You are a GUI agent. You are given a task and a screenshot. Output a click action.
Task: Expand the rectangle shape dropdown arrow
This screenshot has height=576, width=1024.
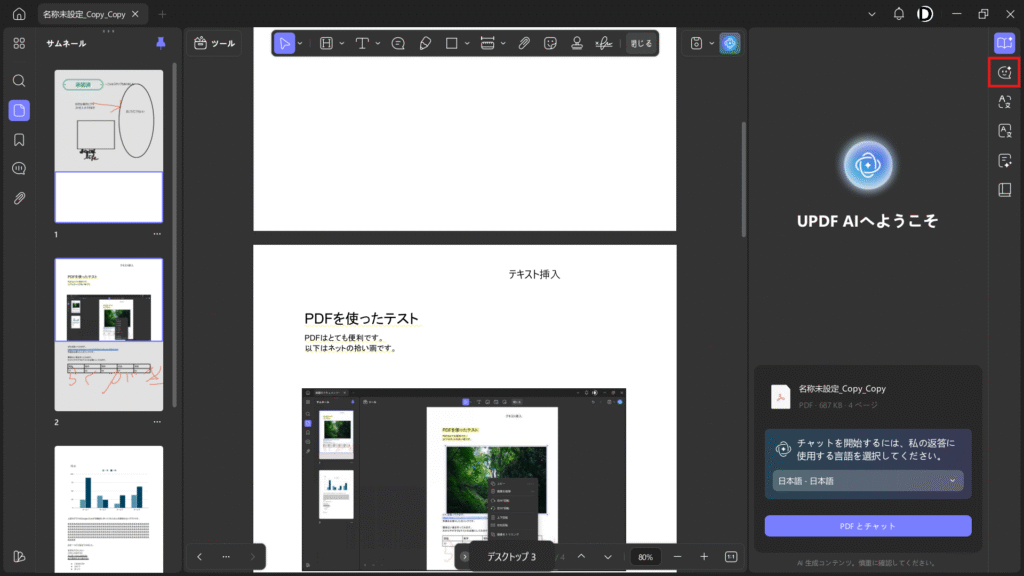[466, 43]
